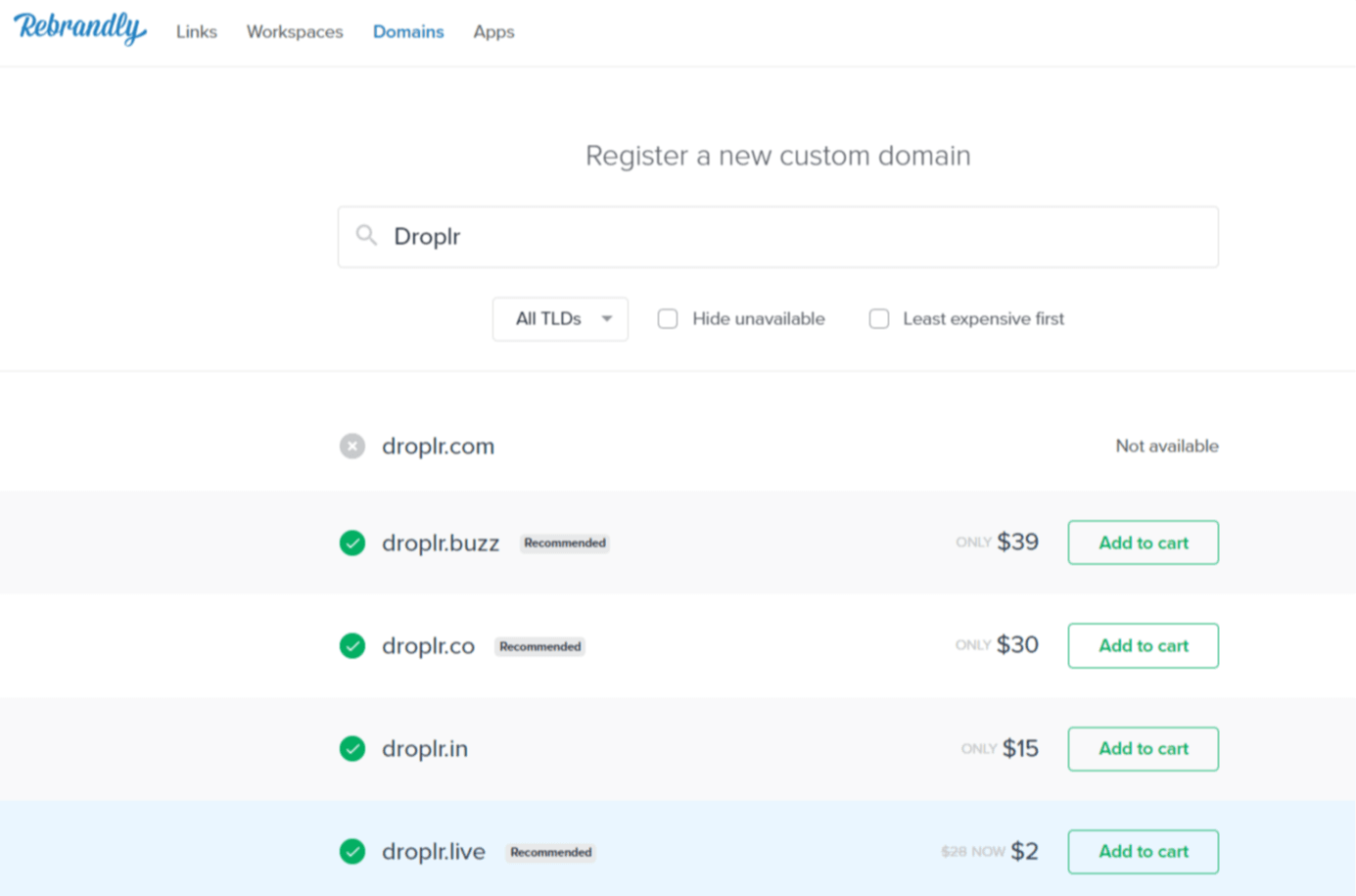Add droplr.buzz to cart
The height and width of the screenshot is (896, 1356).
click(x=1144, y=542)
